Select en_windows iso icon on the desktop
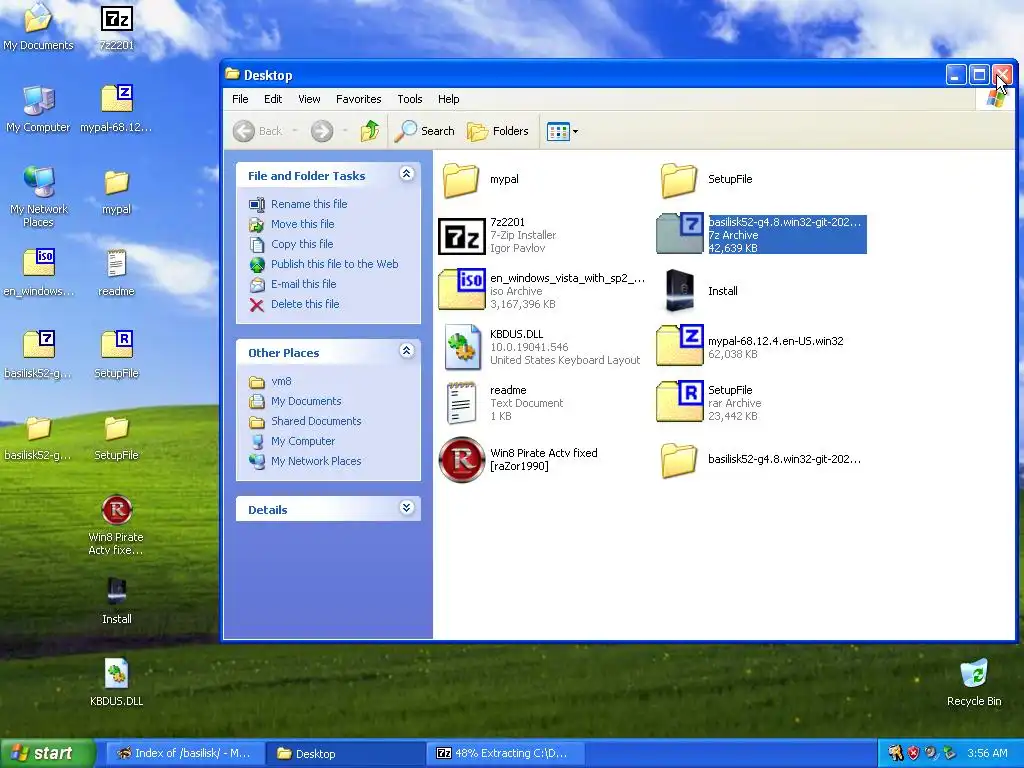Screen dimensions: 1024x768 [x=39, y=273]
